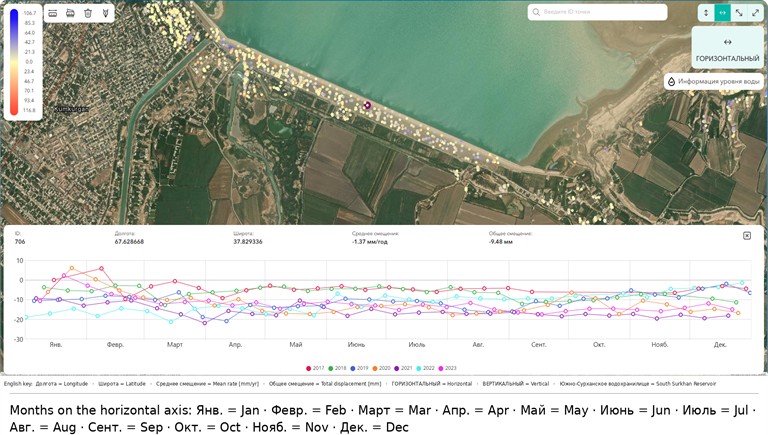Viewport: 768px width, 435px height.
Task: Select the ruler-shaped measure tool in the map toolbar
Action: 52,13
